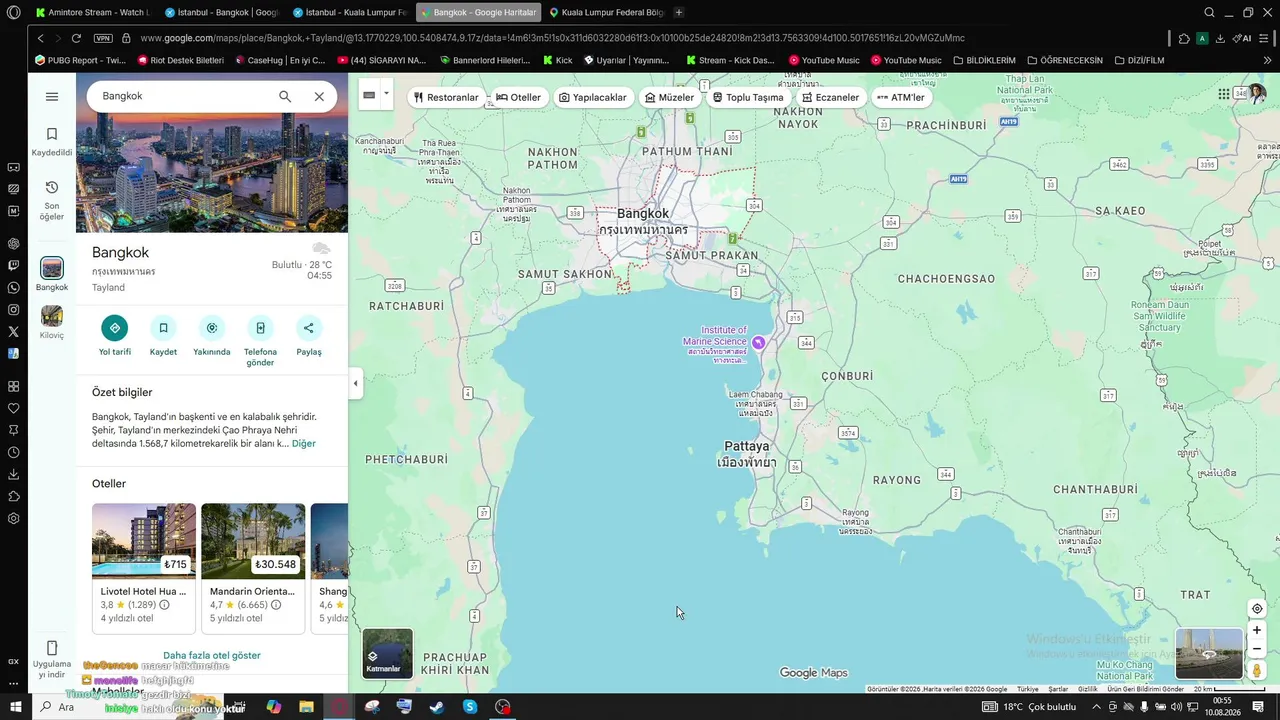
Task: Open File Explorer from the taskbar
Action: pyautogui.click(x=306, y=707)
